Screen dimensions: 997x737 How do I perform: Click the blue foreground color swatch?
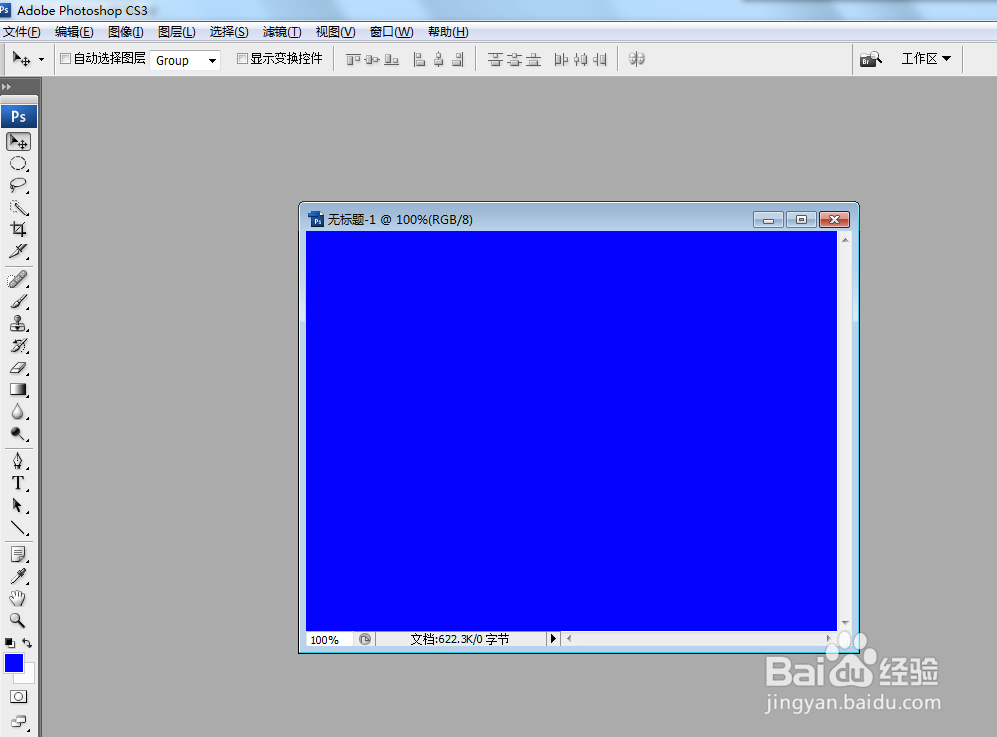coord(13,663)
